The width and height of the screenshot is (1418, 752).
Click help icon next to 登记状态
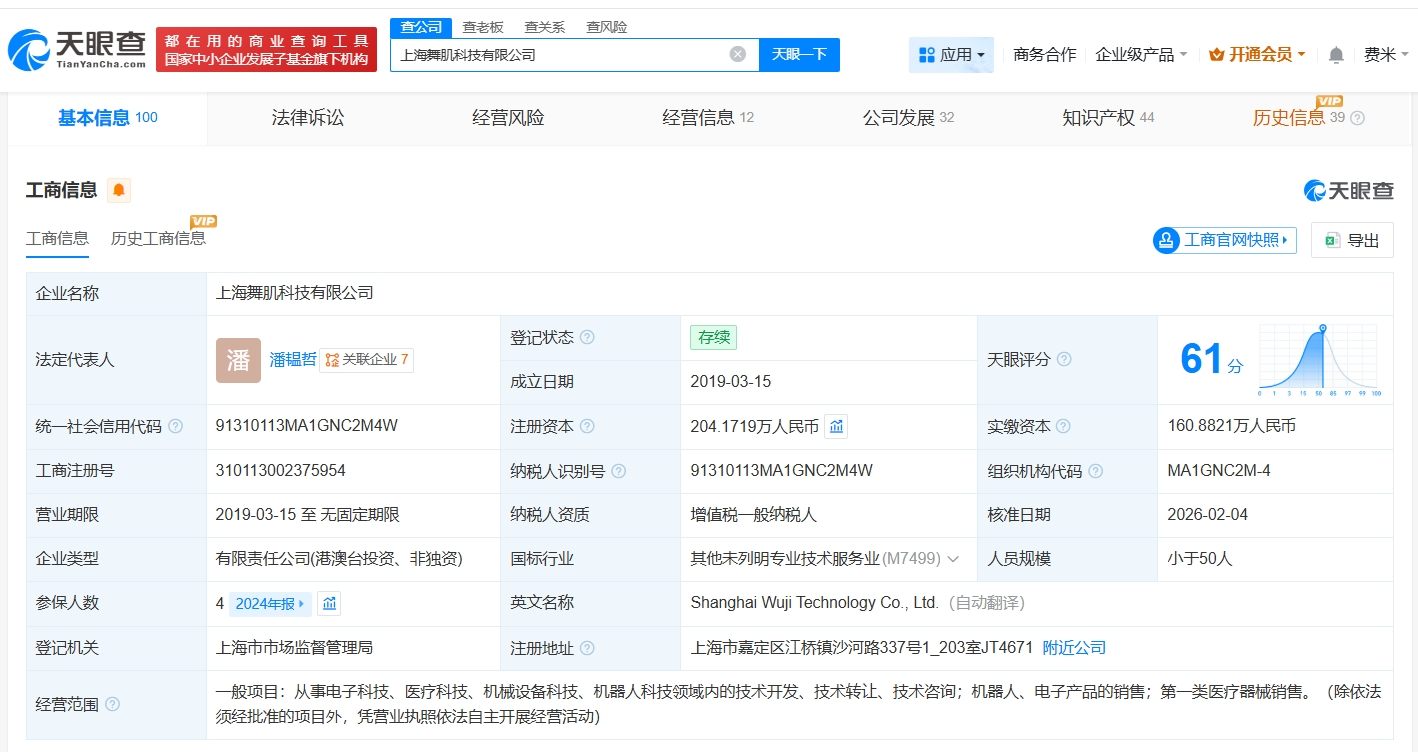[587, 338]
